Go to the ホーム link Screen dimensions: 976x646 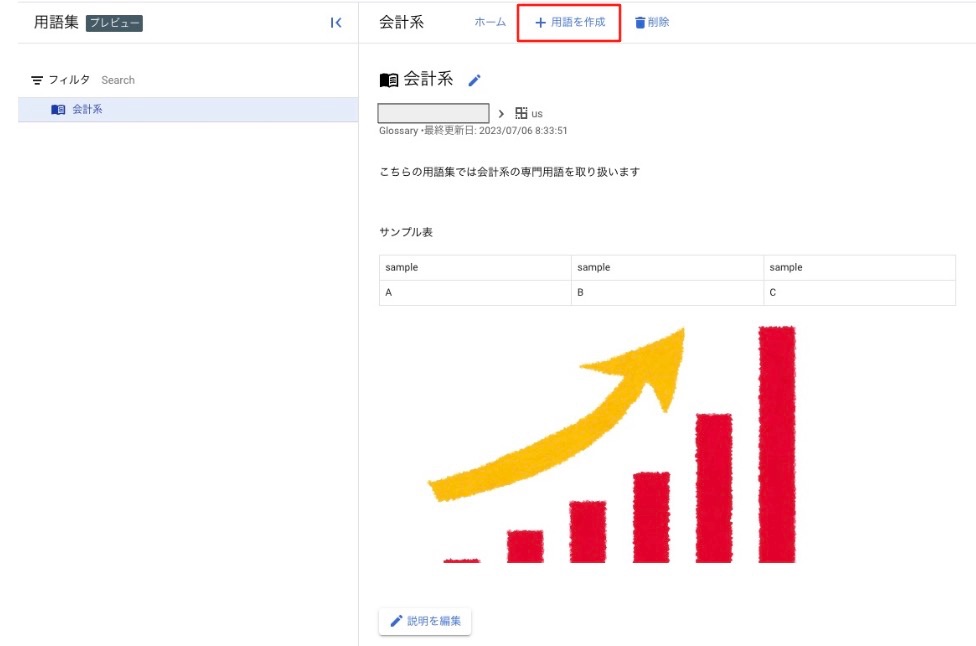click(x=490, y=22)
